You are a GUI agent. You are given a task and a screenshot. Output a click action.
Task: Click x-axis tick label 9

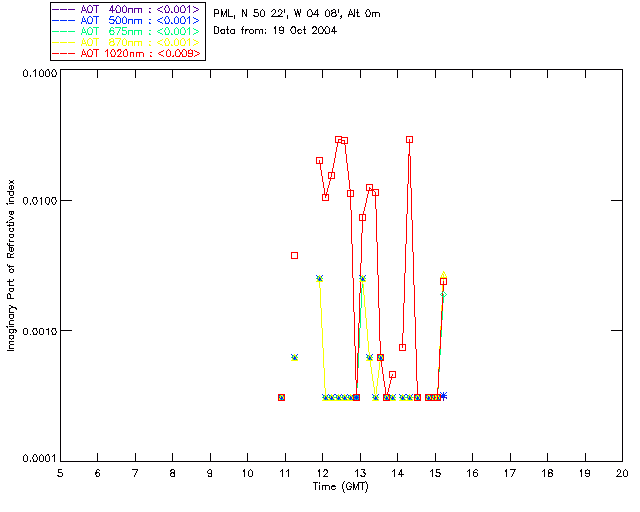pos(210,473)
